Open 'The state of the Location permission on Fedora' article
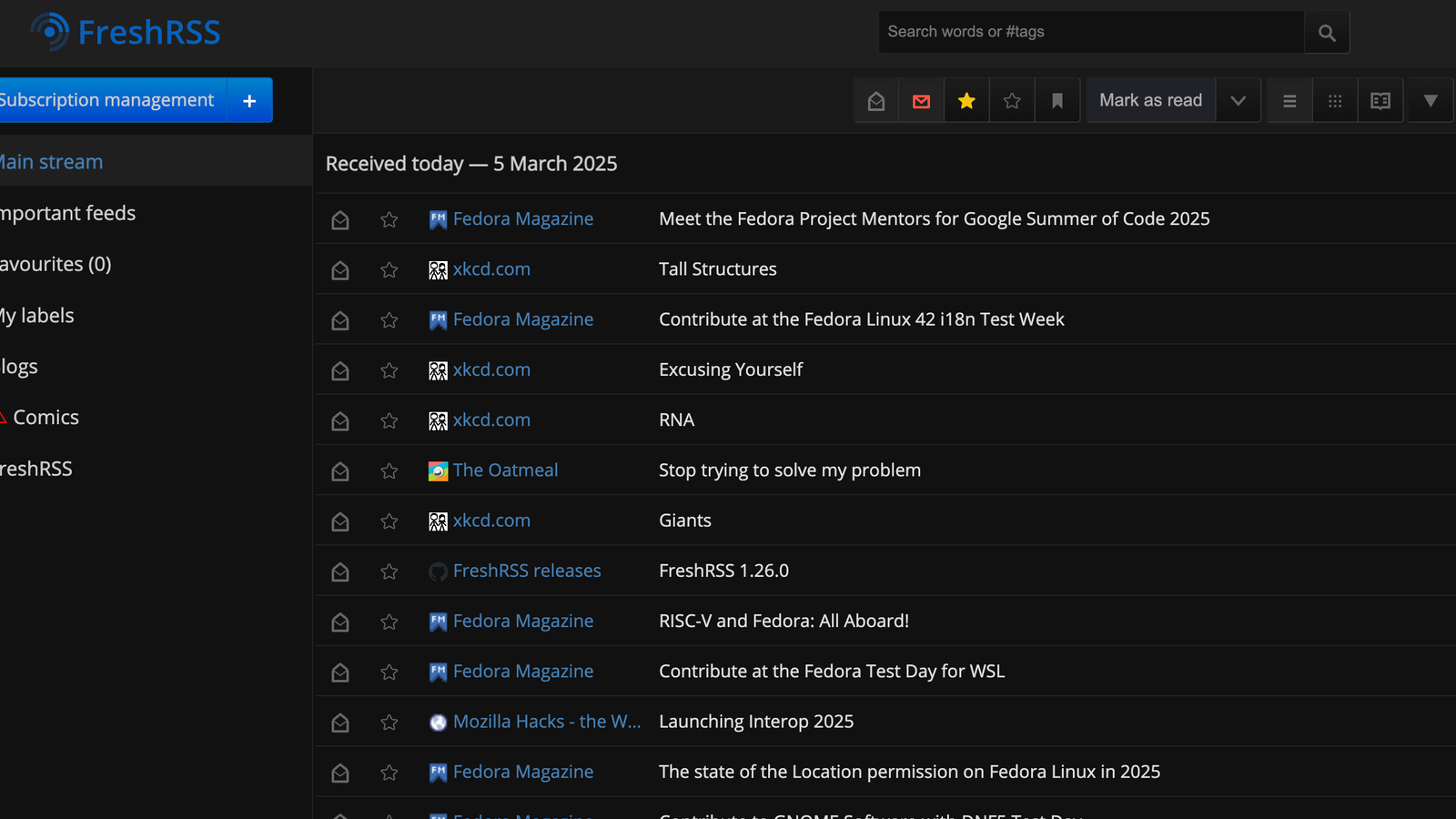Viewport: 1456px width, 819px height. (910, 772)
